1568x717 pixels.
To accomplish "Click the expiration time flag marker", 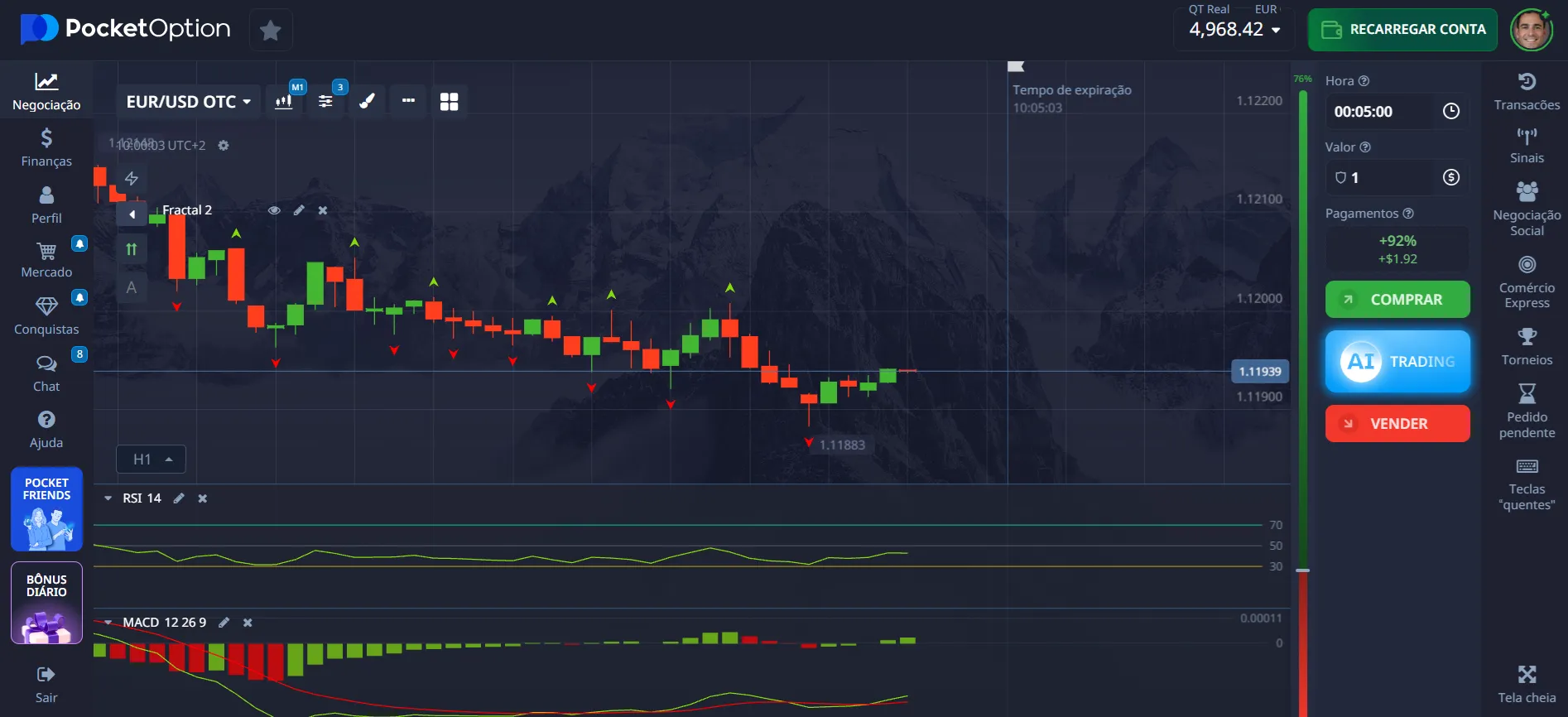I will pos(1016,66).
